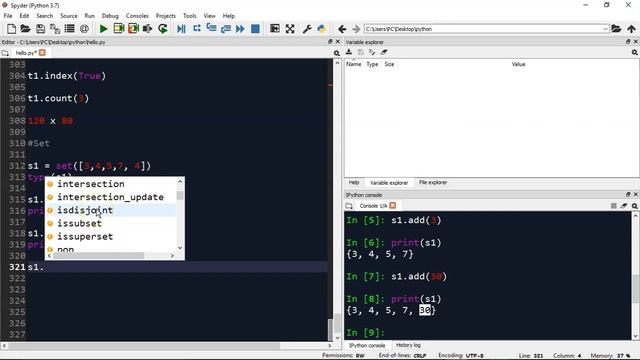Viewport: 640px width, 360px height.
Task: Open the Source menu
Action: click(x=69, y=16)
